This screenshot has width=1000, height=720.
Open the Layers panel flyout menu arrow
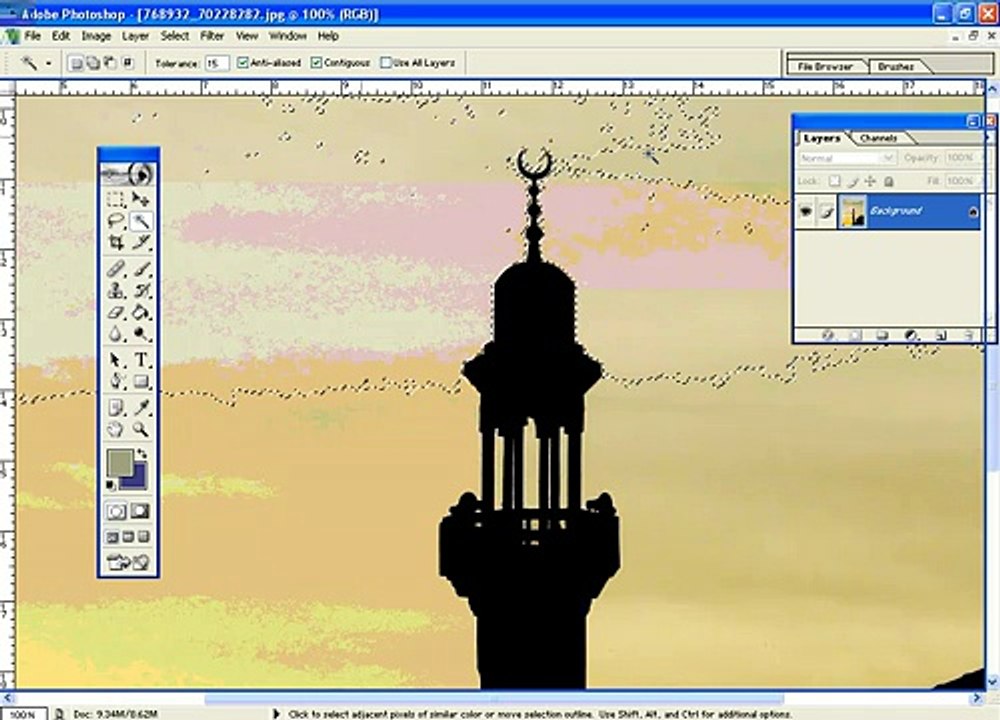click(x=989, y=138)
